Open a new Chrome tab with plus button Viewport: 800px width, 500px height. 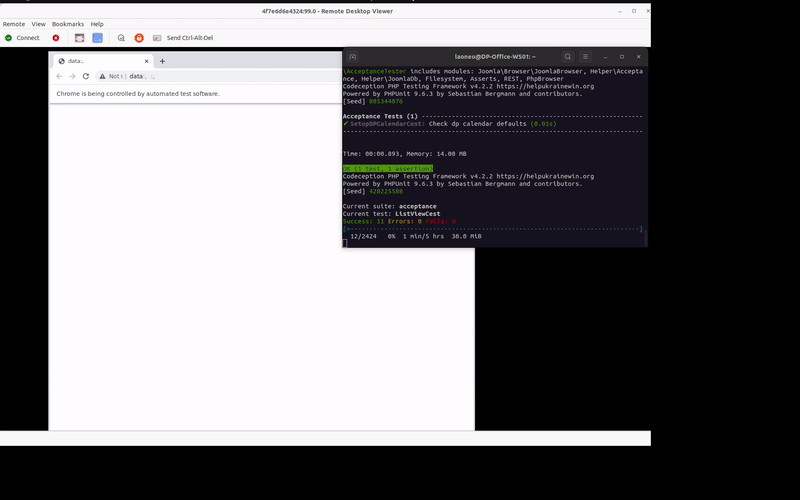(162, 61)
